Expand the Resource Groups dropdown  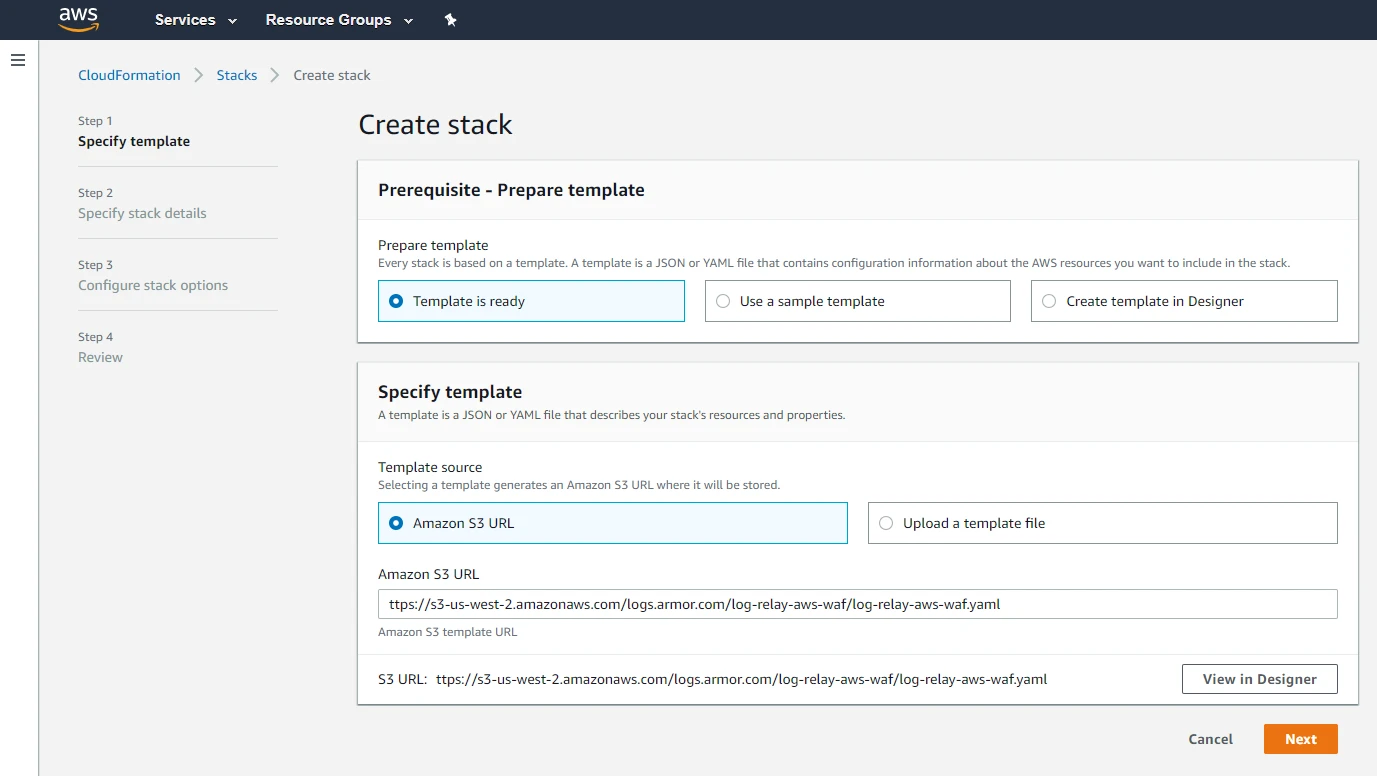pyautogui.click(x=339, y=20)
